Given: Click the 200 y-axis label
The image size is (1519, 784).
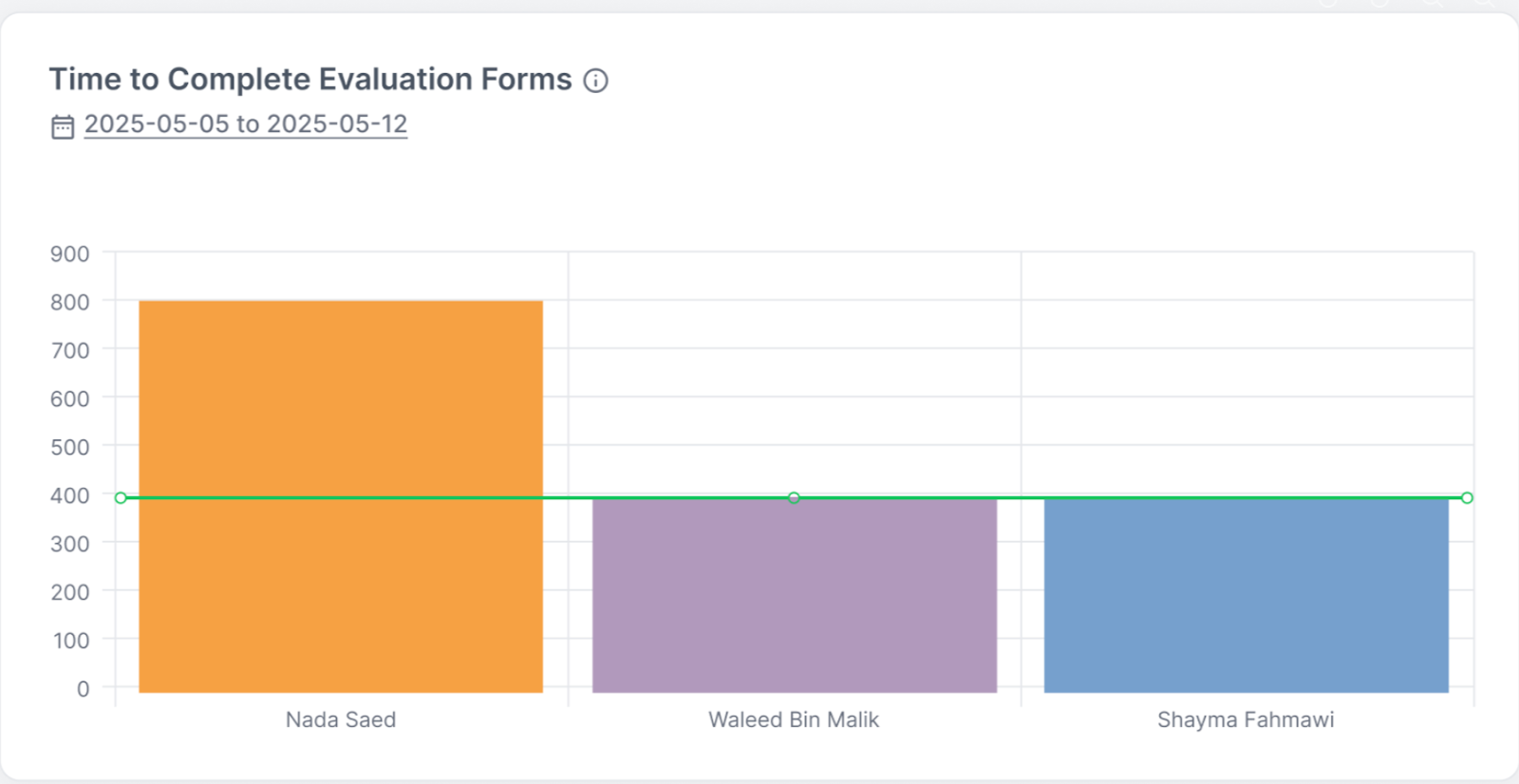Looking at the screenshot, I should pyautogui.click(x=70, y=592).
